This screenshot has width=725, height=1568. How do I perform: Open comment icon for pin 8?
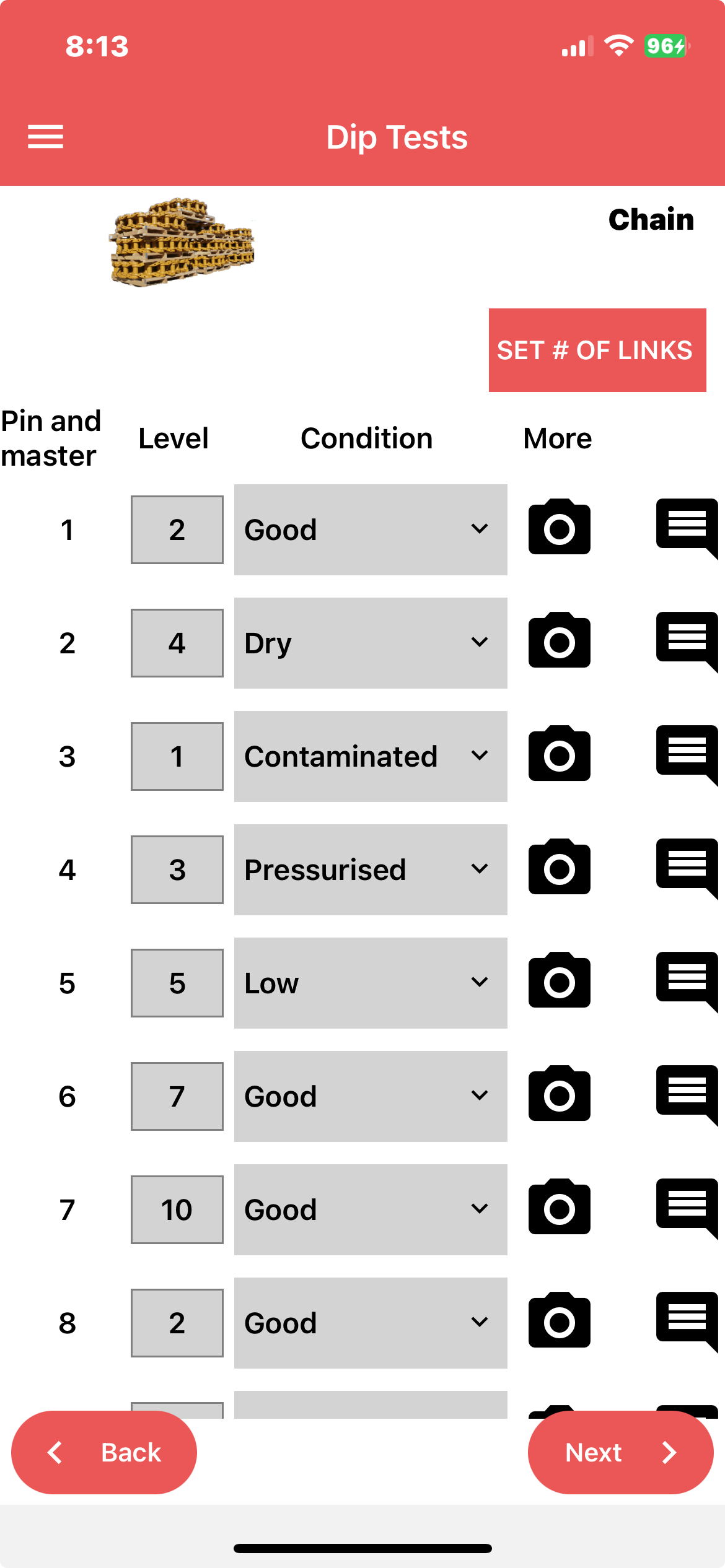[x=687, y=1321]
